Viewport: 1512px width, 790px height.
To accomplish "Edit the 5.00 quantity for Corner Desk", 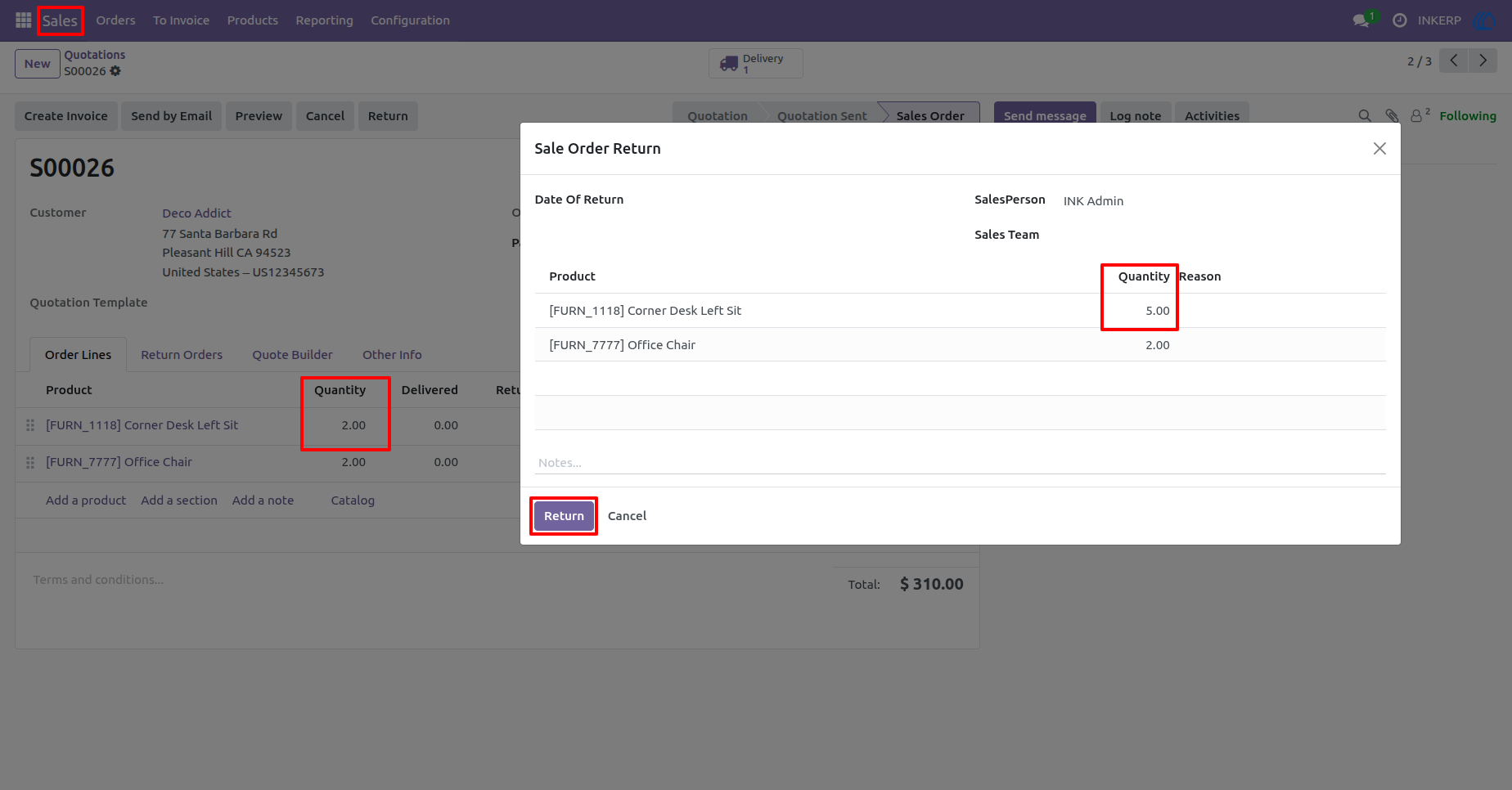I will 1157,311.
